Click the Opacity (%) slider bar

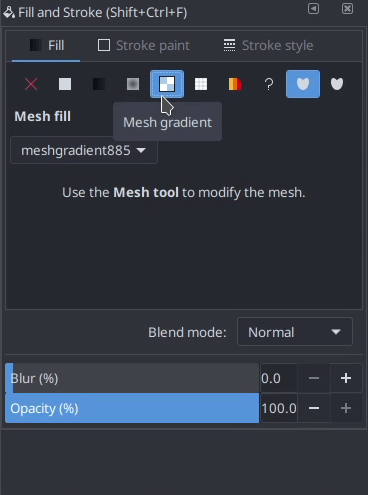click(x=132, y=408)
